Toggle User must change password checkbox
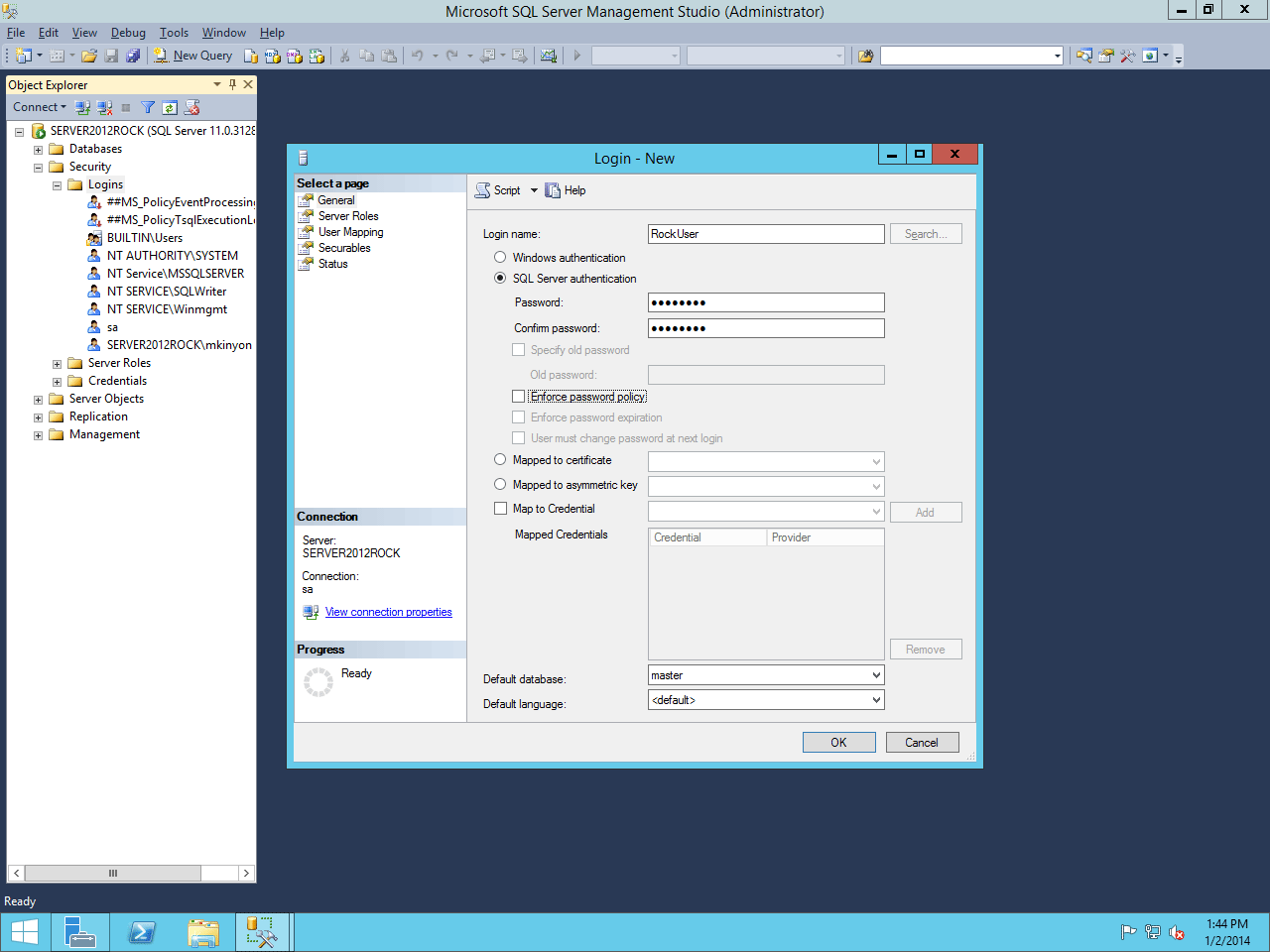 pos(518,437)
